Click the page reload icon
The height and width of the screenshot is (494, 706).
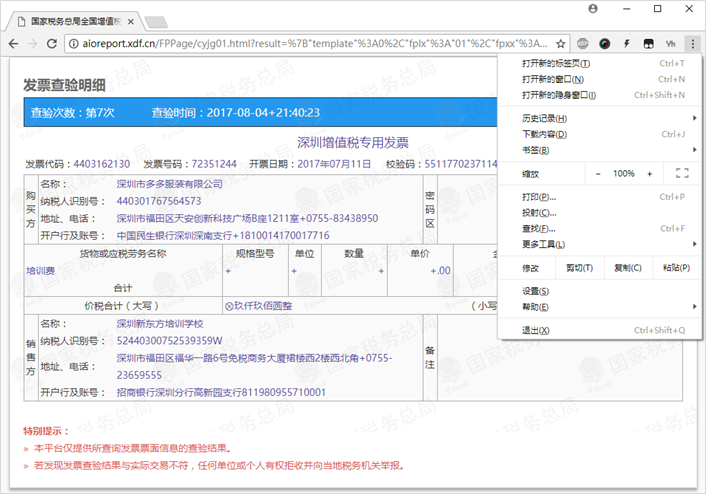click(52, 44)
